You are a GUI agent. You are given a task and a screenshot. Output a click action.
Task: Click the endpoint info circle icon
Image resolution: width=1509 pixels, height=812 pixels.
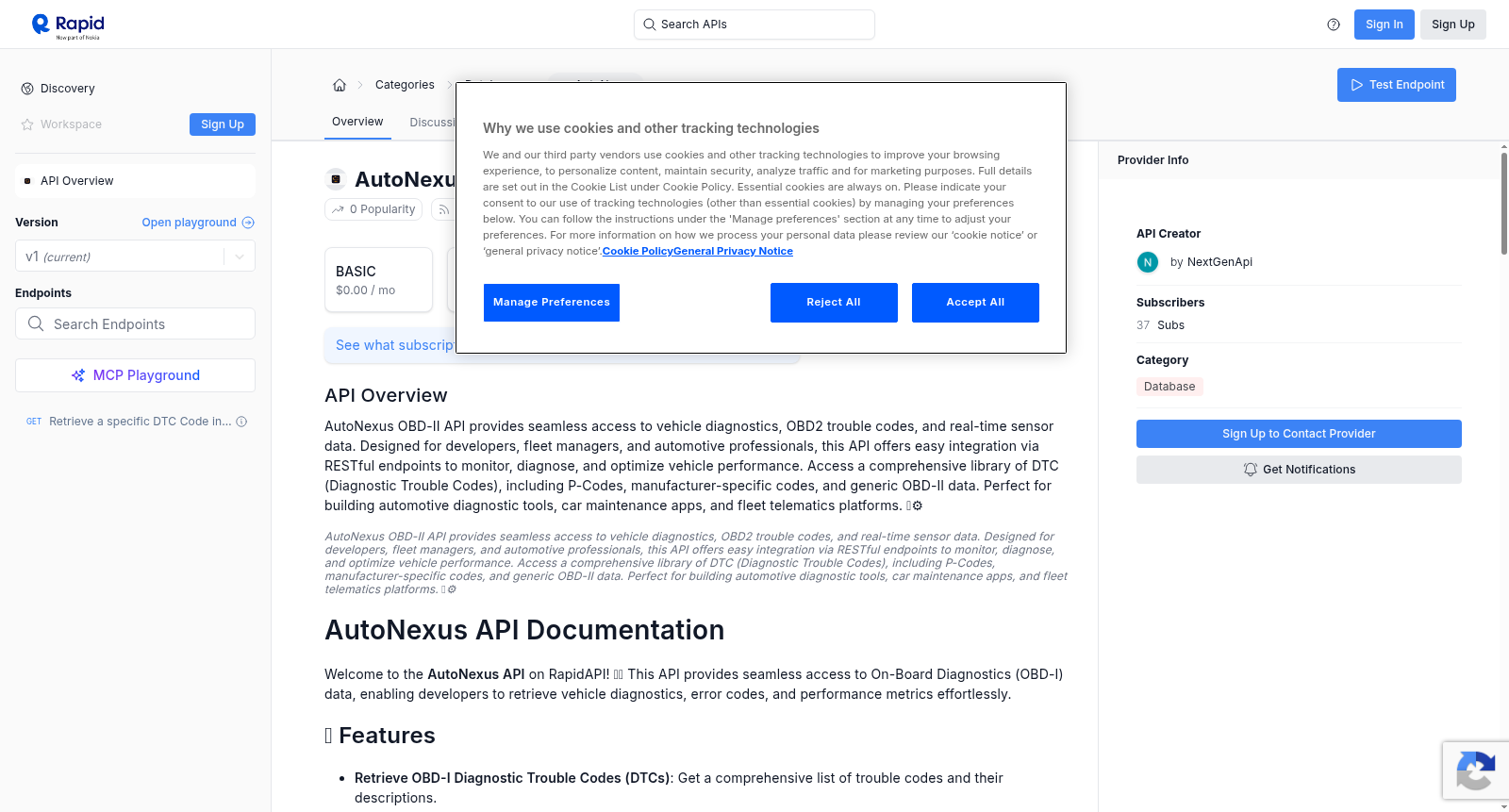pos(241,422)
